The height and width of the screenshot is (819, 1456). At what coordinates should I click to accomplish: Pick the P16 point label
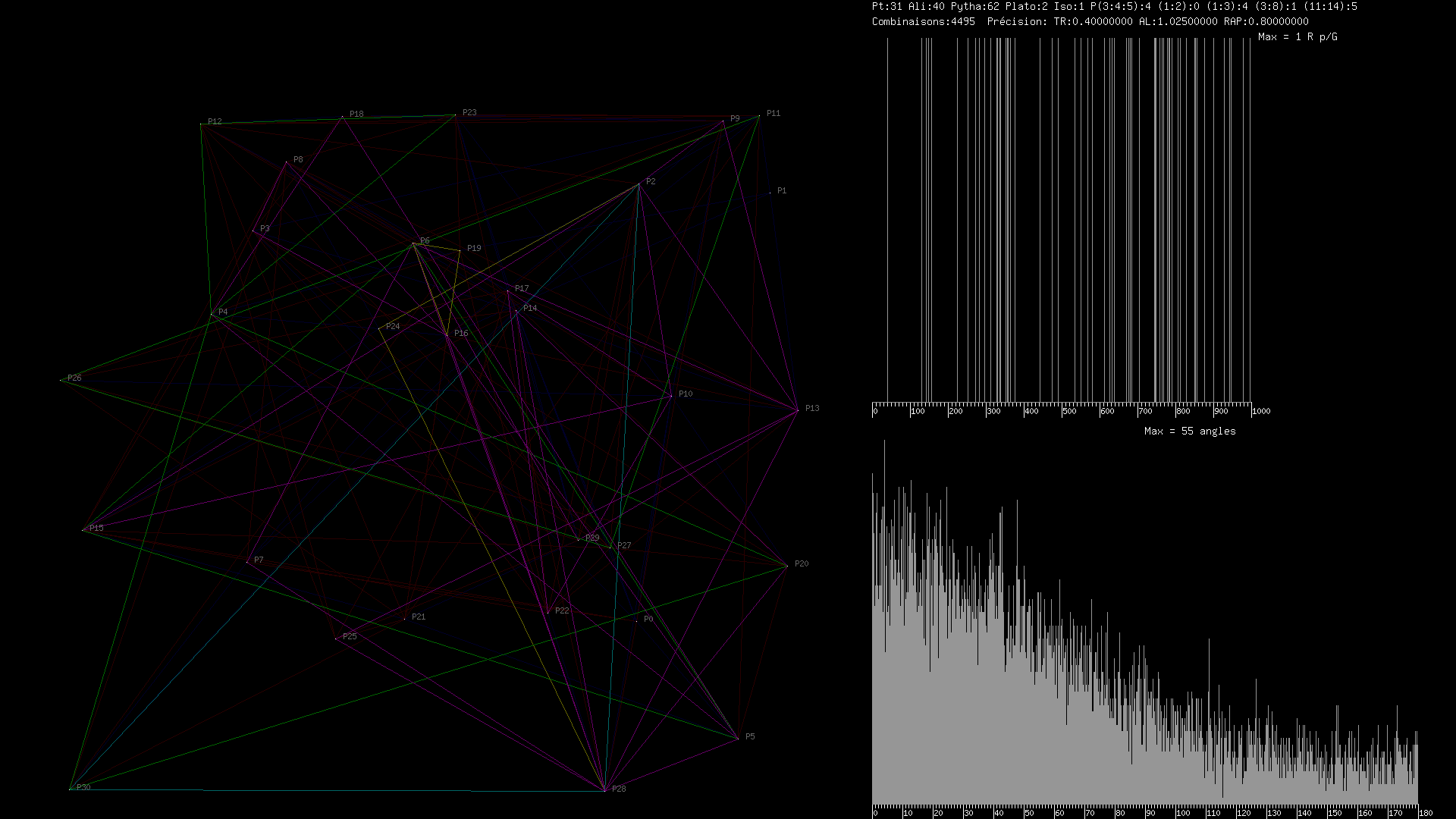click(461, 333)
